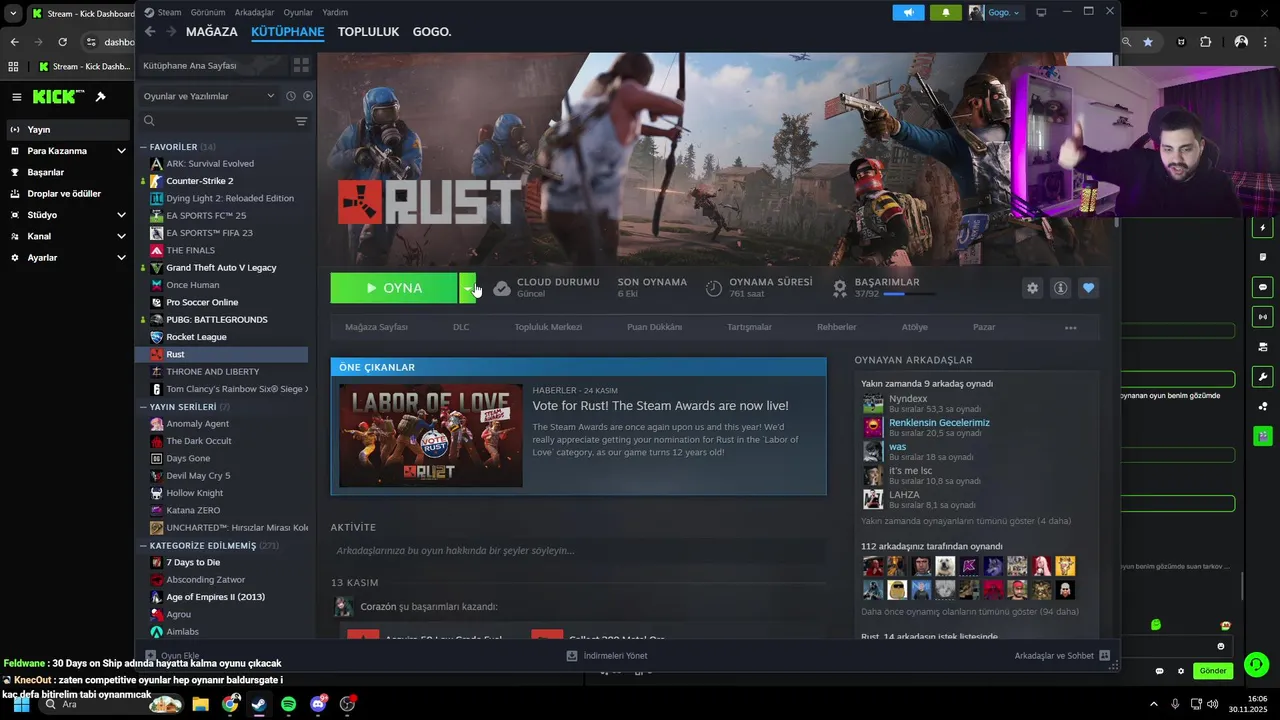Bookmark page with Chrome star icon
The image size is (1280, 720).
tap(1148, 42)
